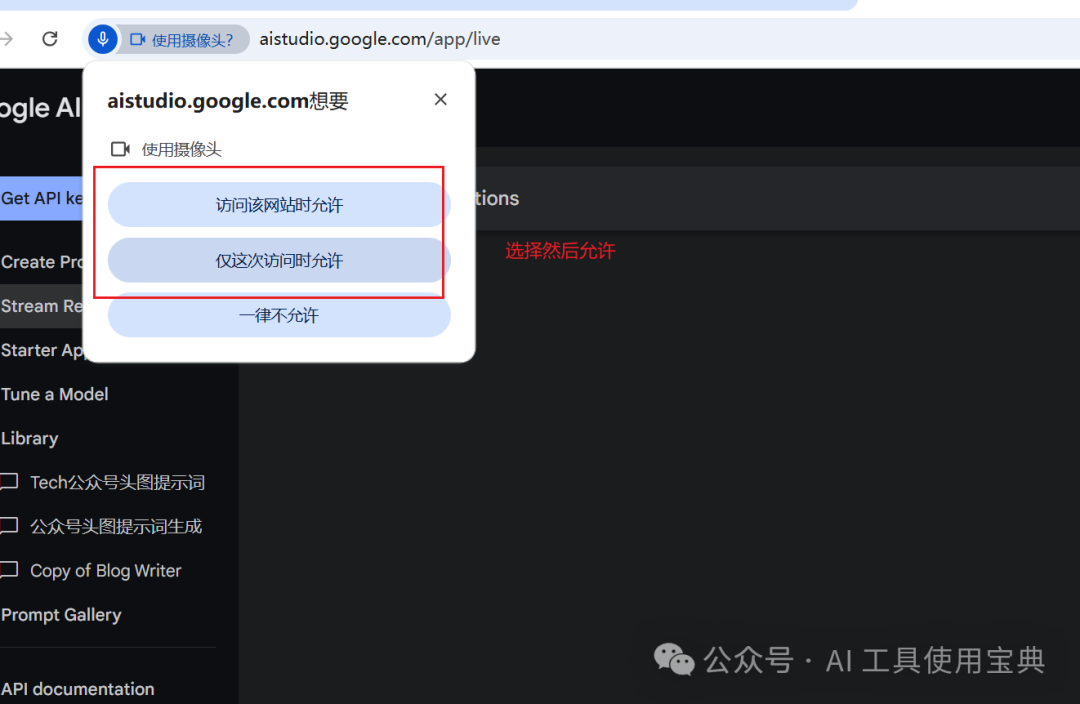
Task: Click 一律不允许 button
Action: (x=279, y=315)
